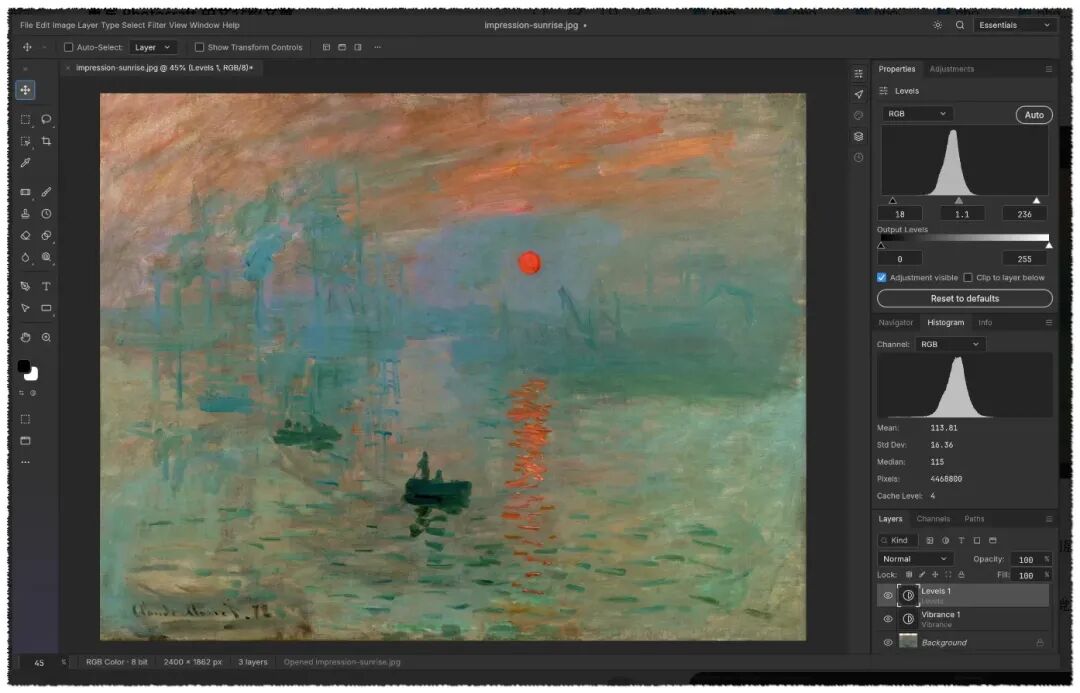Activate the Zoom tool

(46, 338)
